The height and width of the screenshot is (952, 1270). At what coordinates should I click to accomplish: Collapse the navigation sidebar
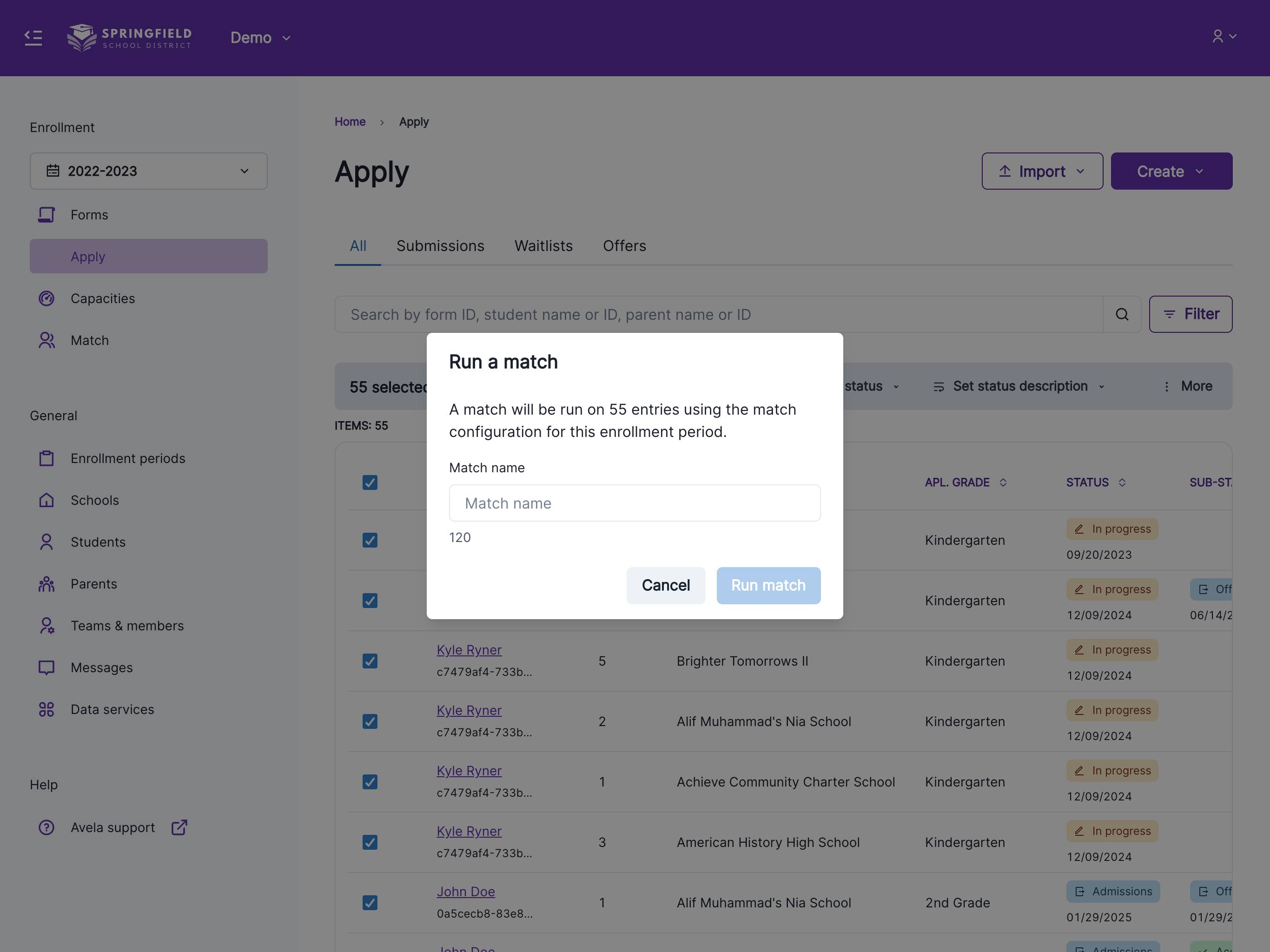(x=33, y=37)
